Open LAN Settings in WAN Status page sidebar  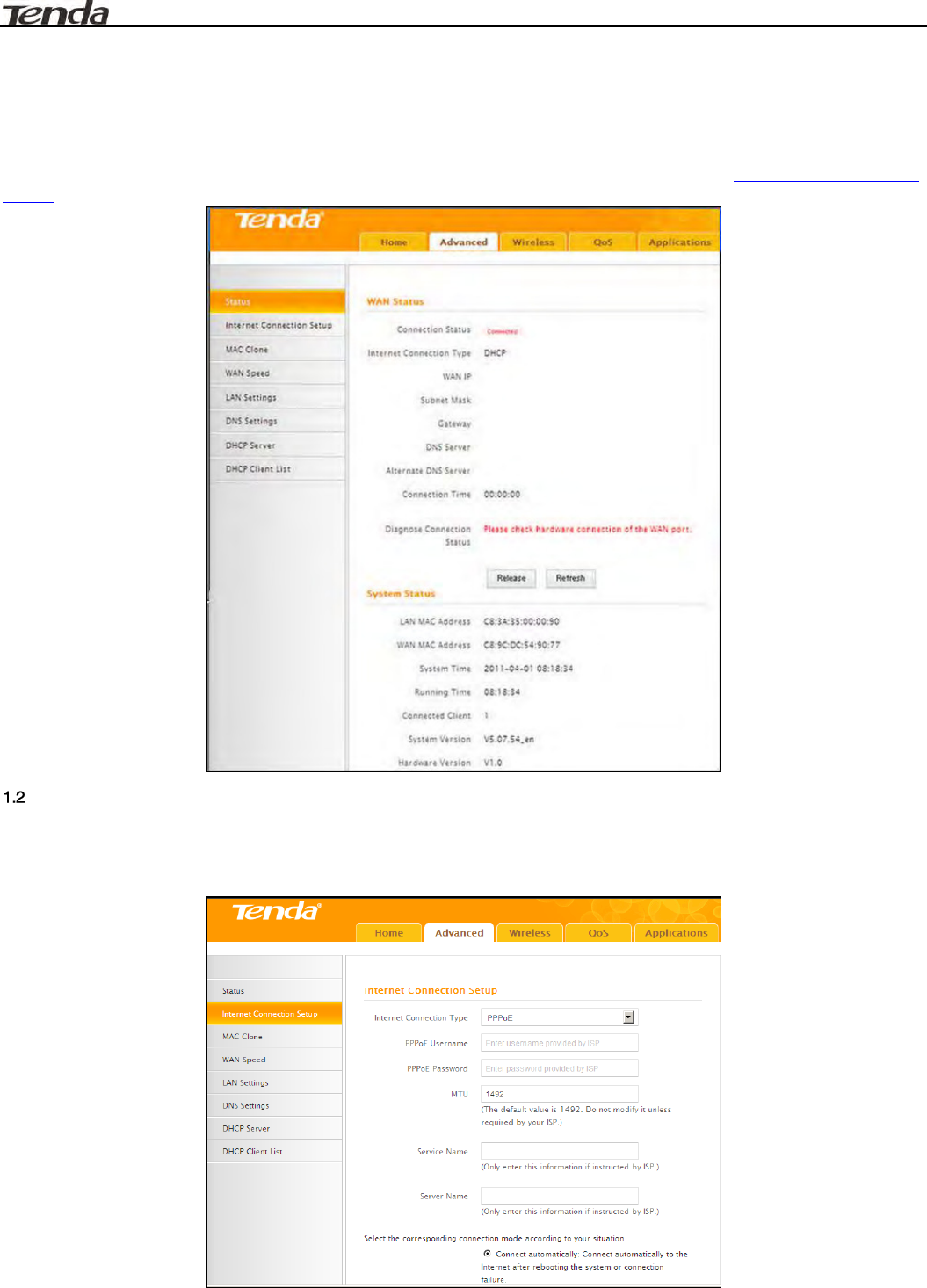click(278, 397)
